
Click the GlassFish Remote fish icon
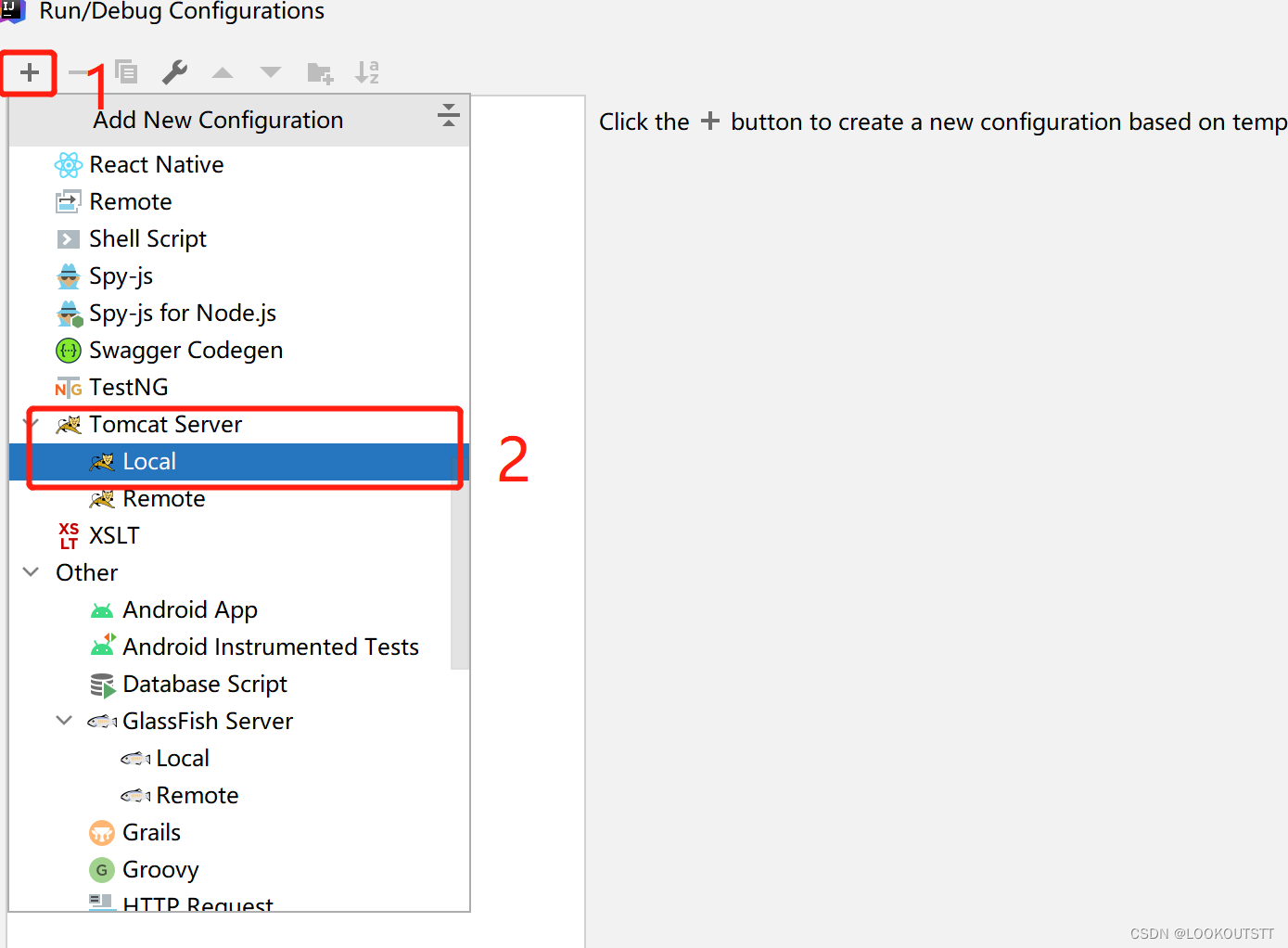pyautogui.click(x=135, y=796)
